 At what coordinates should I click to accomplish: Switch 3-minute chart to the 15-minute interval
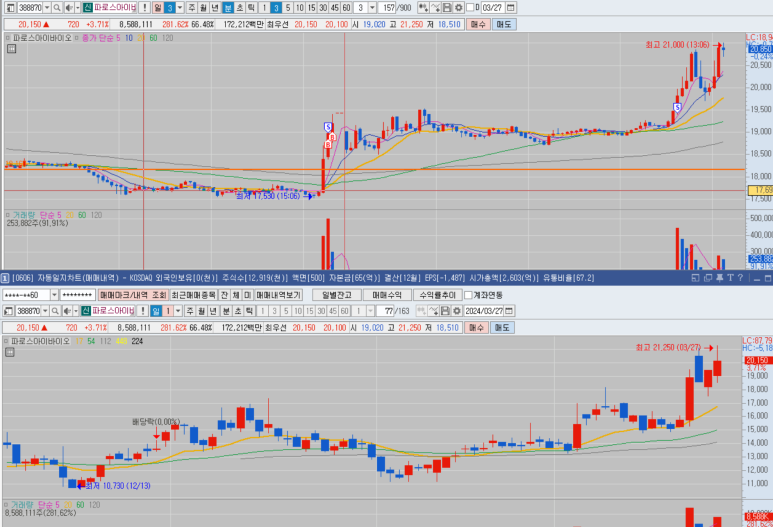pyautogui.click(x=312, y=8)
